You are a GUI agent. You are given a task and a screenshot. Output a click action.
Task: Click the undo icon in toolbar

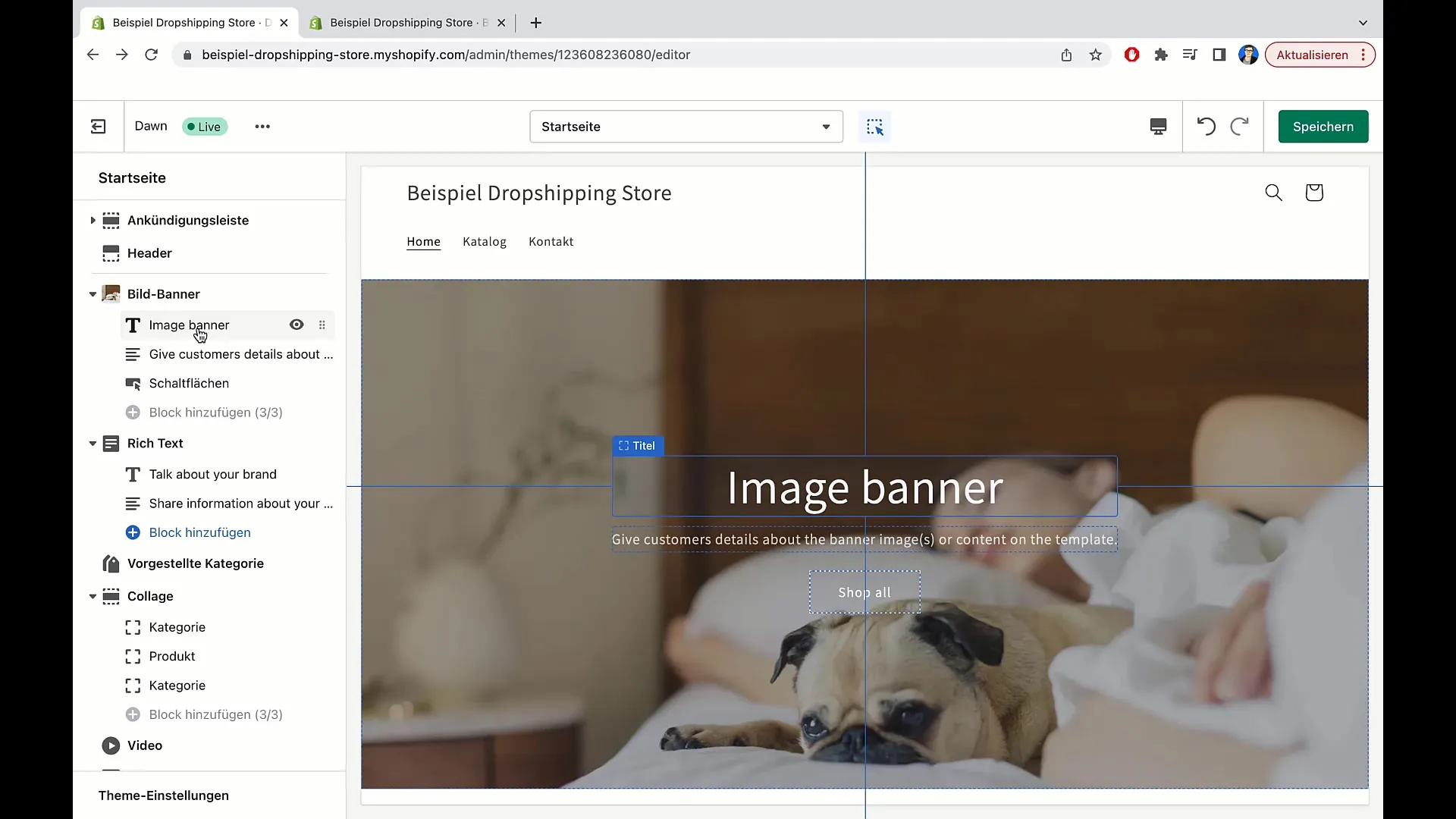(1206, 126)
